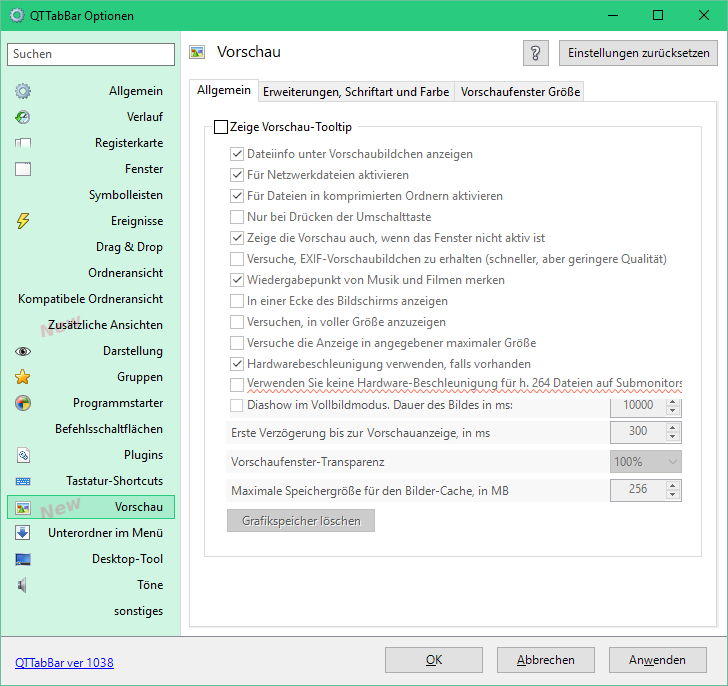Click the Verlauf history icon
Viewport: 728px width, 686px height.
click(x=23, y=117)
